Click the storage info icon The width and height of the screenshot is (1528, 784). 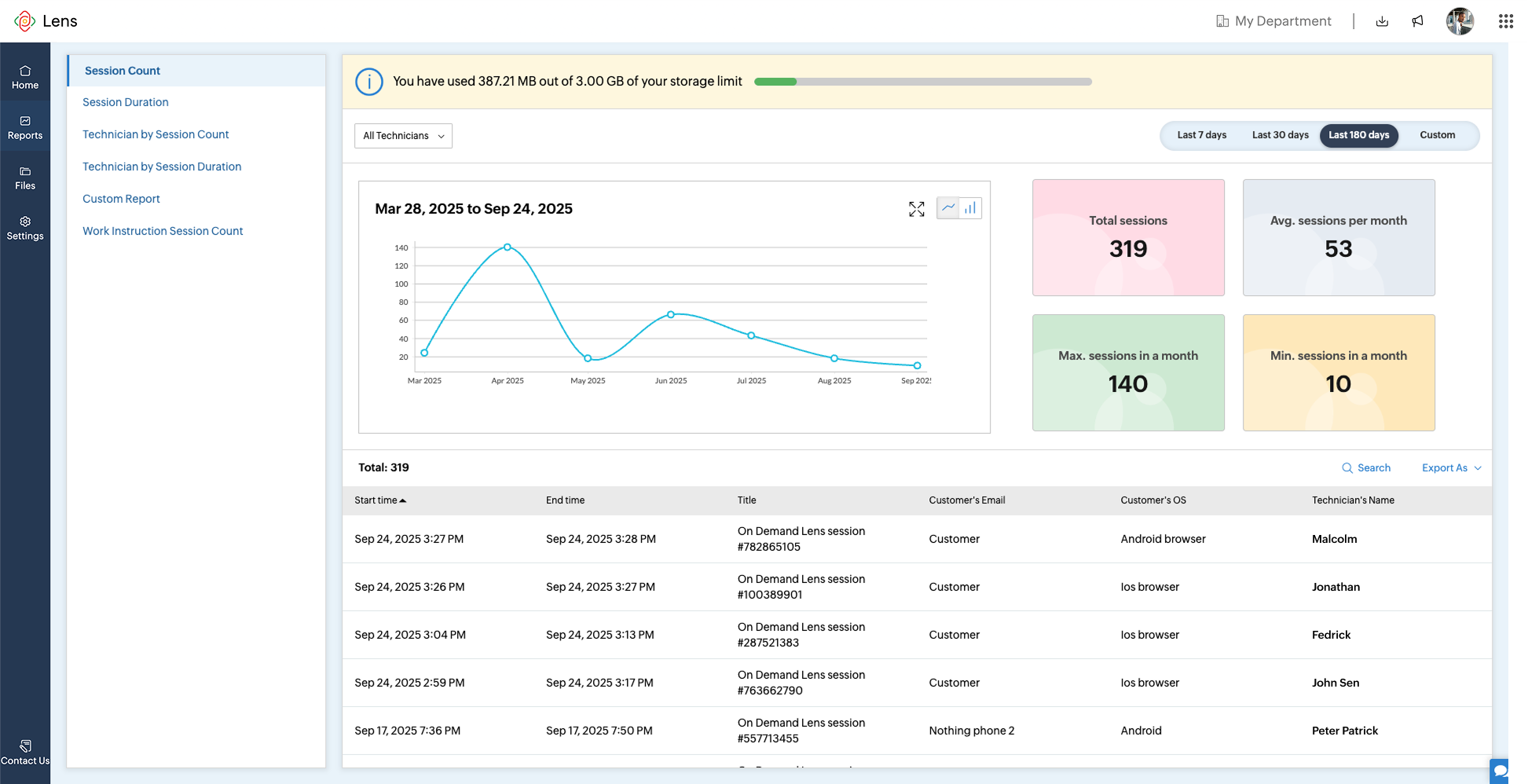[369, 82]
